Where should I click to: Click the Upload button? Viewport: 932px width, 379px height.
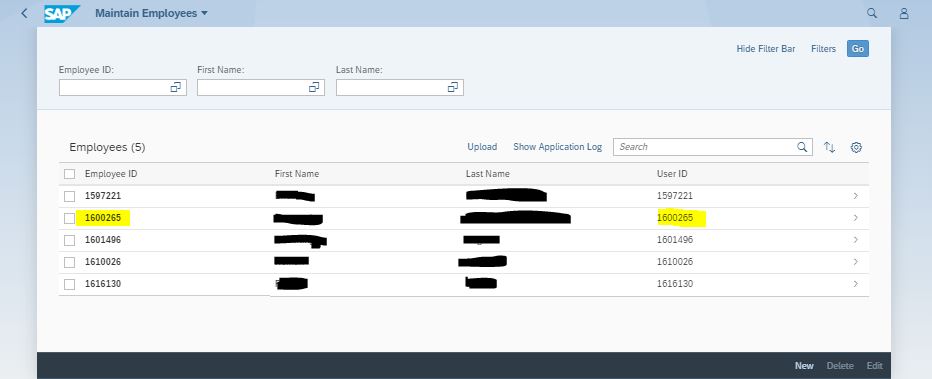pos(482,147)
